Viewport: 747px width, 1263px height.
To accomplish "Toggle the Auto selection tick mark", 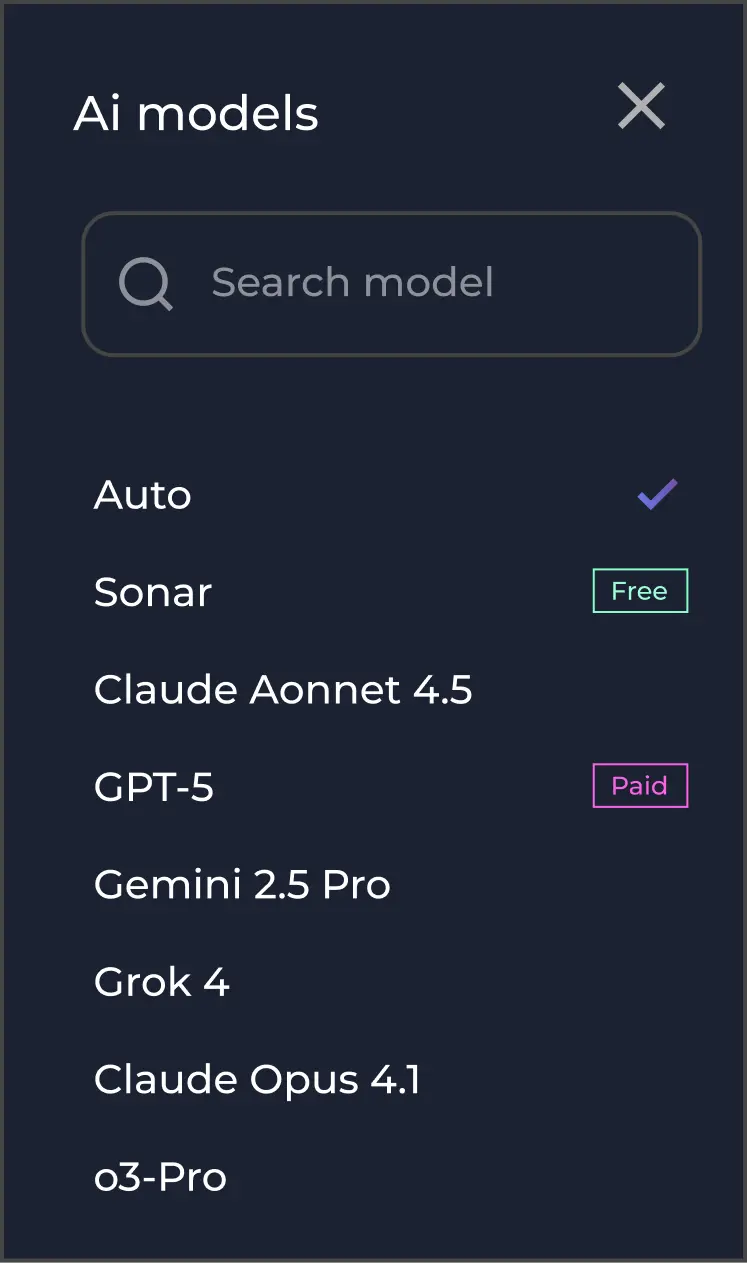I will (x=657, y=495).
